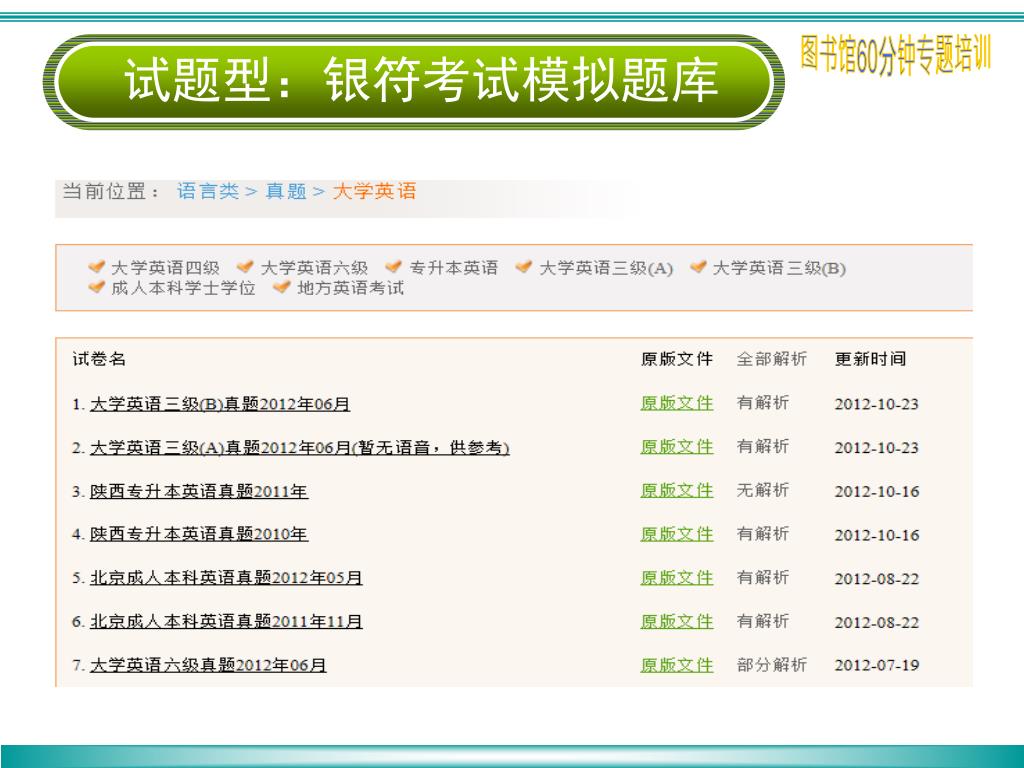1024x768 pixels.
Task: Click checkmark icon beside 大学英语六级
Action: pyautogui.click(x=245, y=266)
